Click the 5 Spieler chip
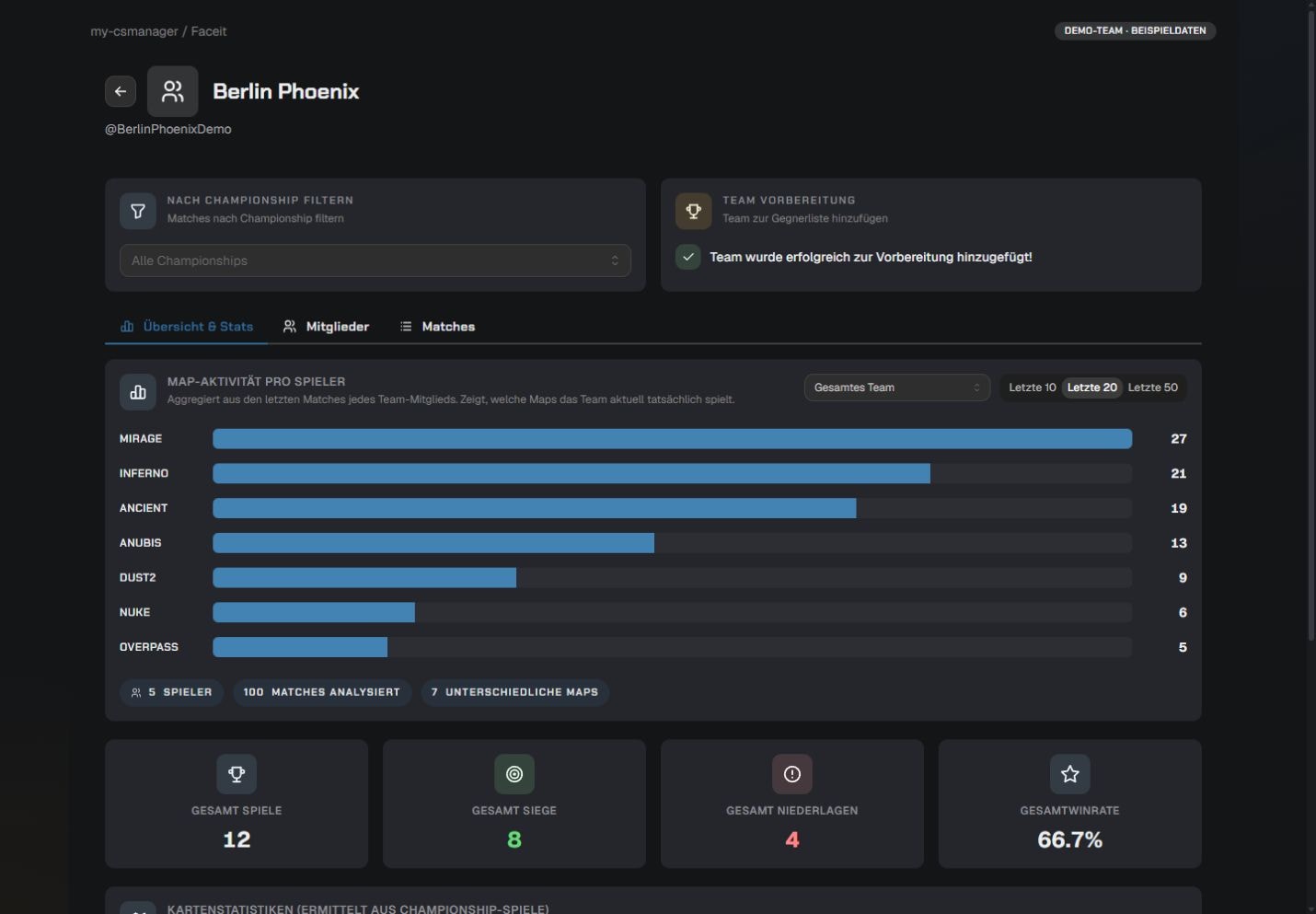 [171, 692]
